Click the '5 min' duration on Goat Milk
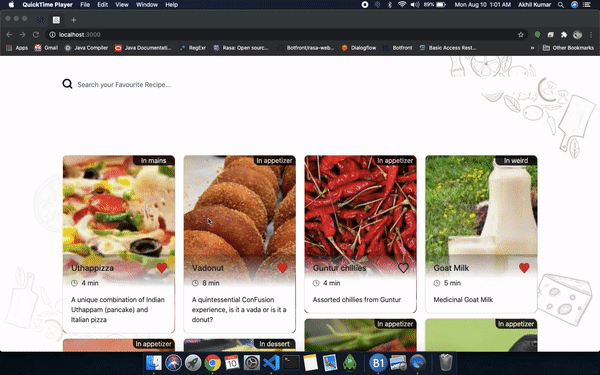The width and height of the screenshot is (600, 375). pos(452,283)
